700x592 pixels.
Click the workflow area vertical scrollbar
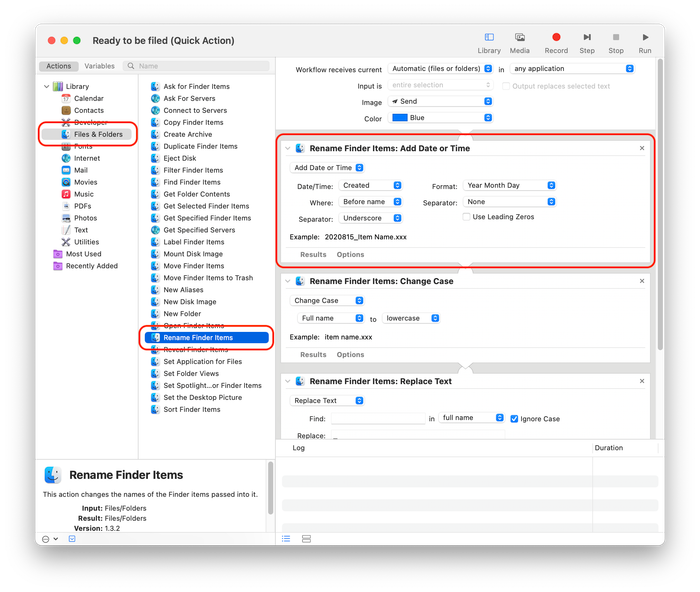pos(660,204)
